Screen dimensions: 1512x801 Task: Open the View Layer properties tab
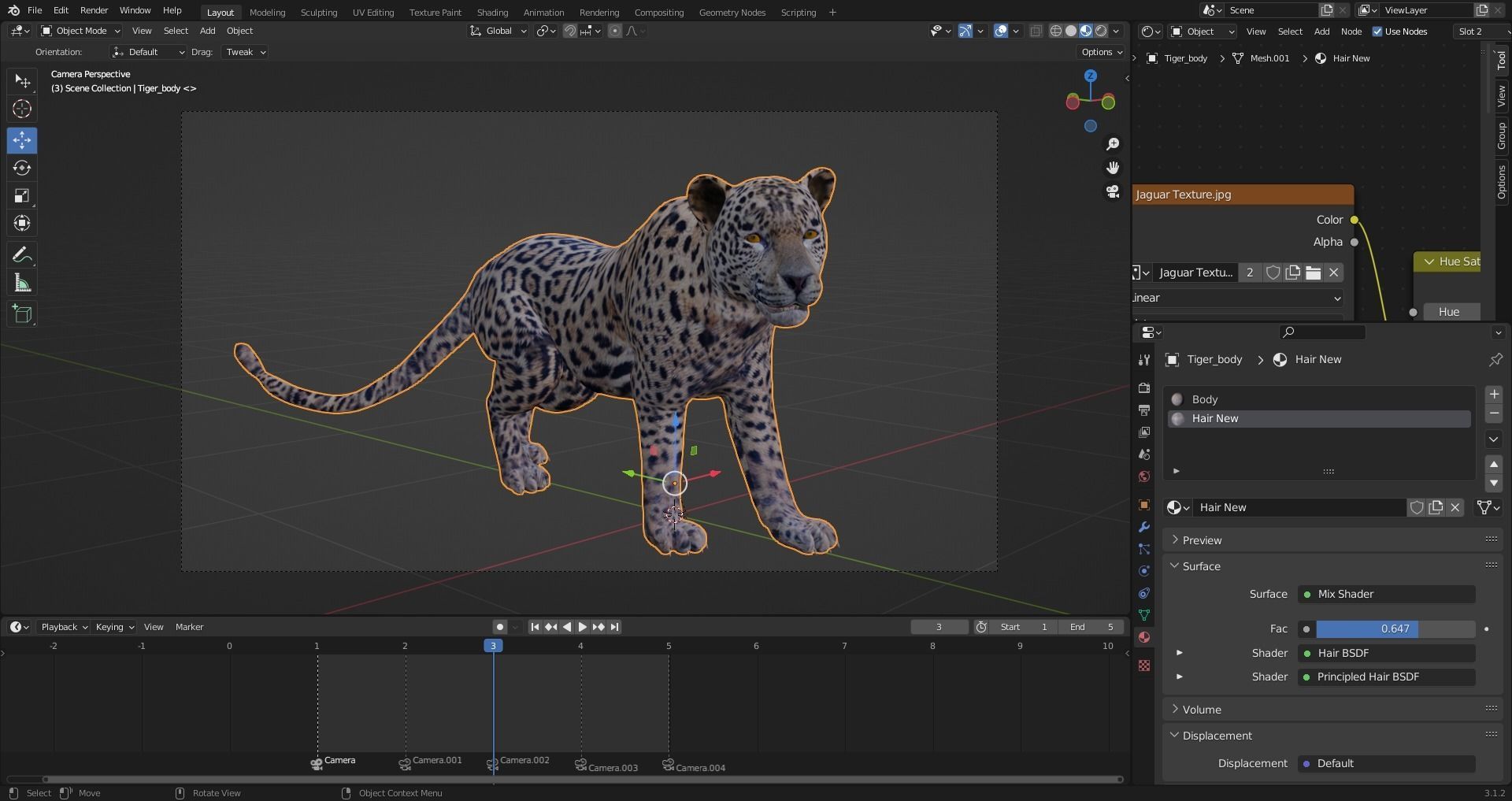pos(1144,432)
